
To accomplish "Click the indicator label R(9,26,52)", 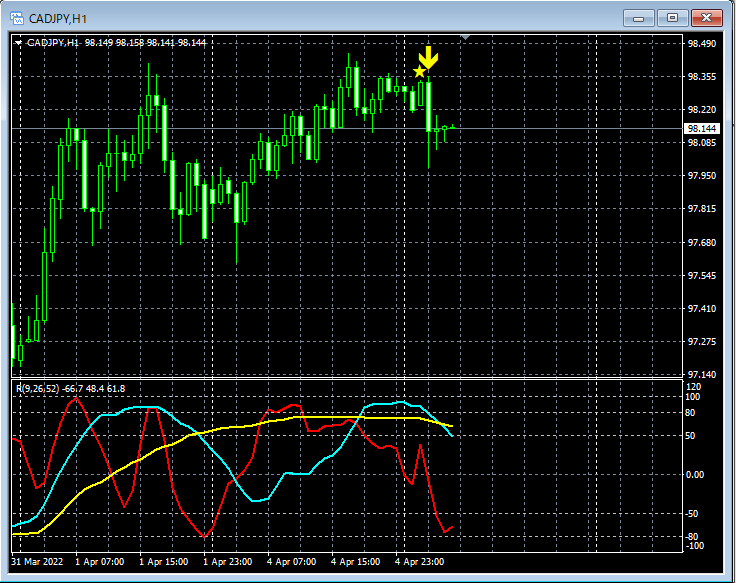I will 38,388.
